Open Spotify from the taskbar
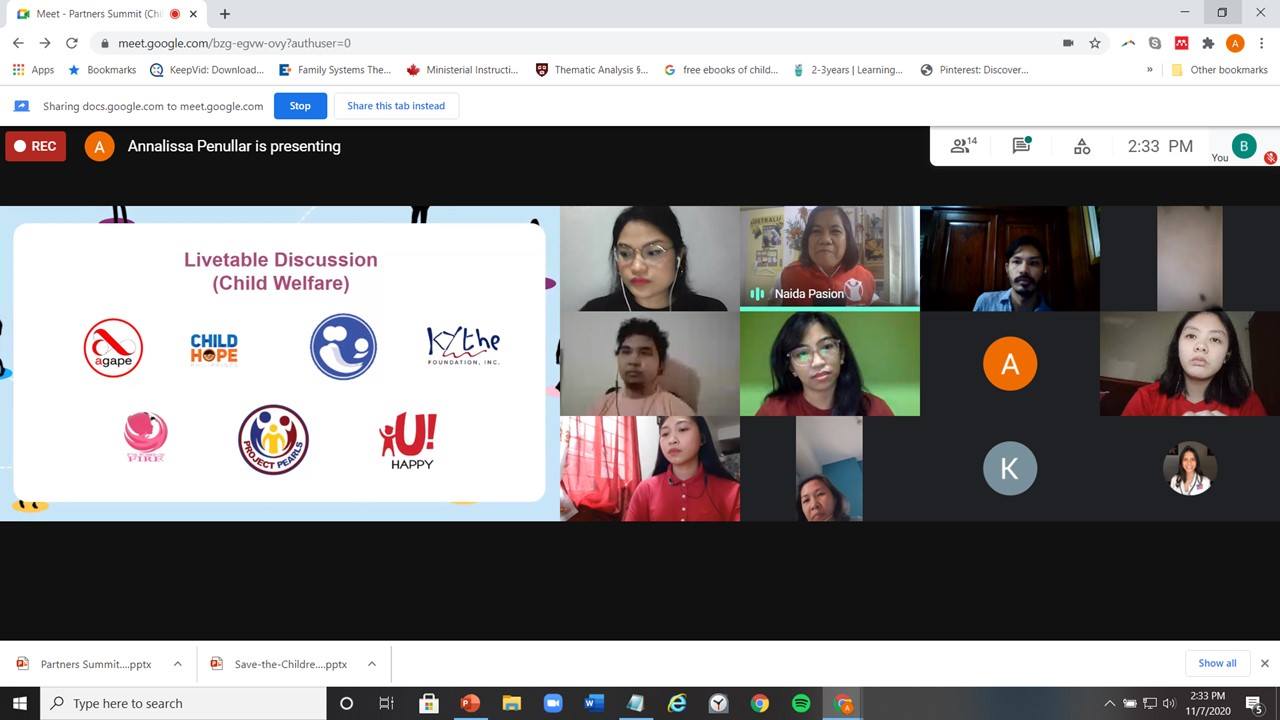The height and width of the screenshot is (720, 1280). pos(800,703)
